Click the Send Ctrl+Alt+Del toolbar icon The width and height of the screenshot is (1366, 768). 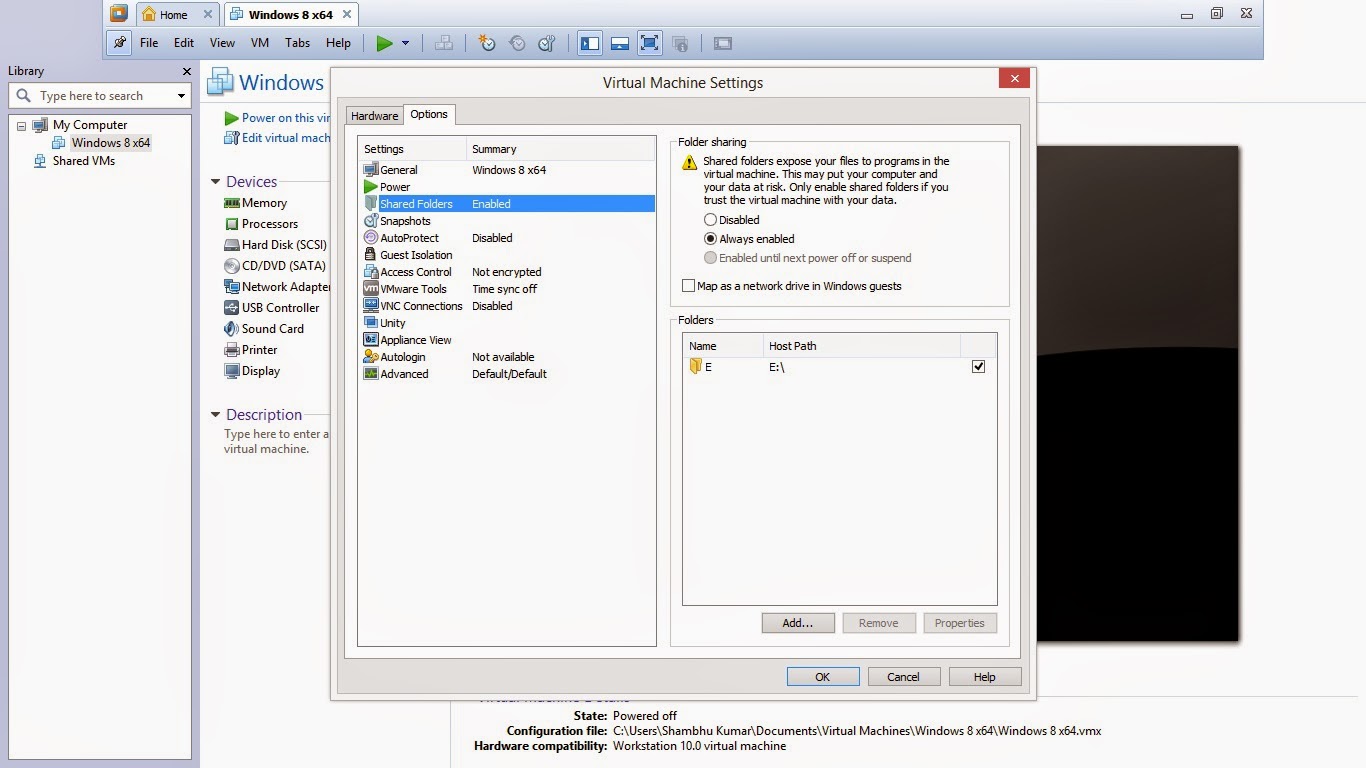pyautogui.click(x=443, y=43)
